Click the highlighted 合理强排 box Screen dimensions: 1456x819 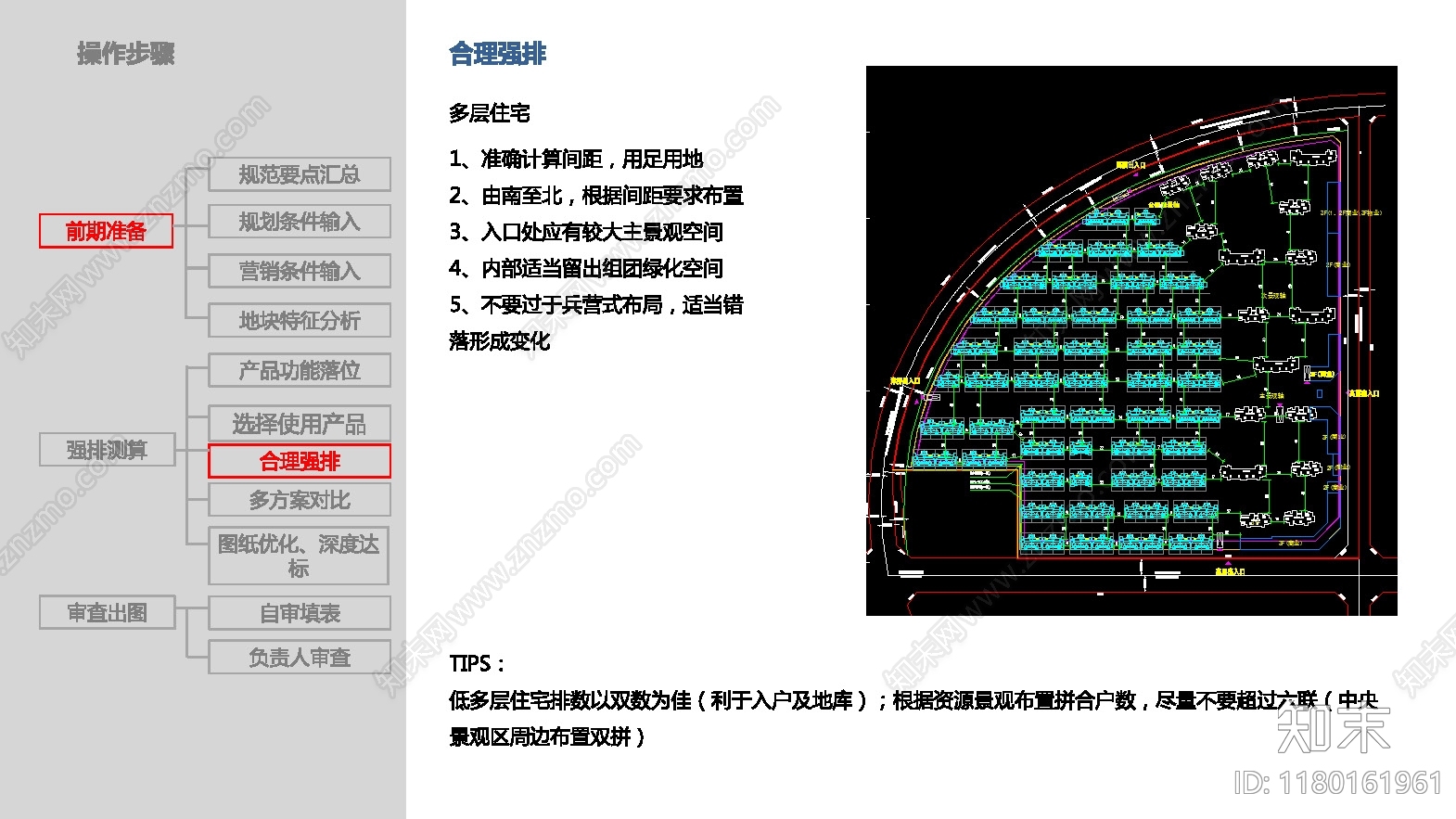click(300, 461)
